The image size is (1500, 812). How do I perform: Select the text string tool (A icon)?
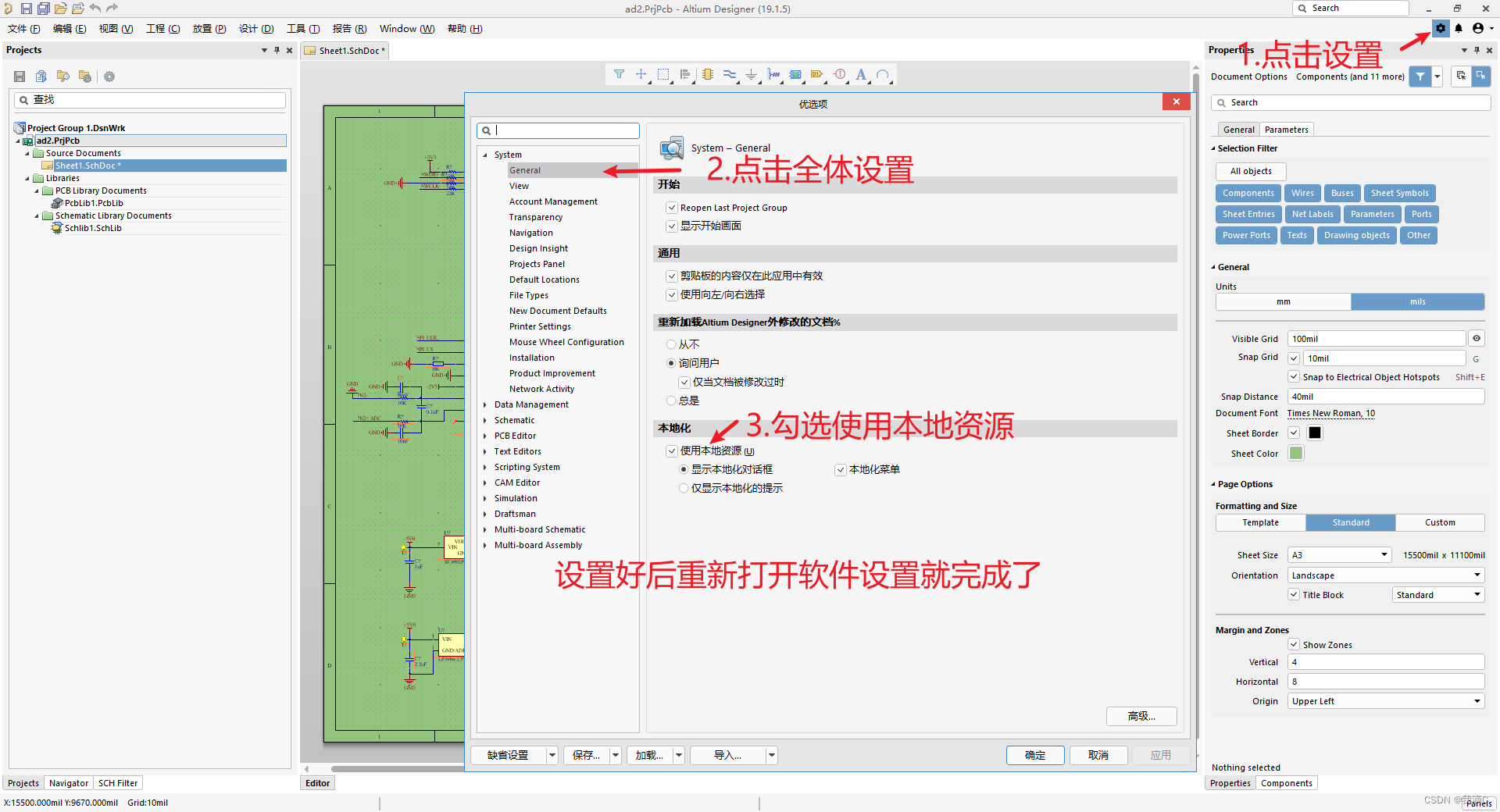860,74
